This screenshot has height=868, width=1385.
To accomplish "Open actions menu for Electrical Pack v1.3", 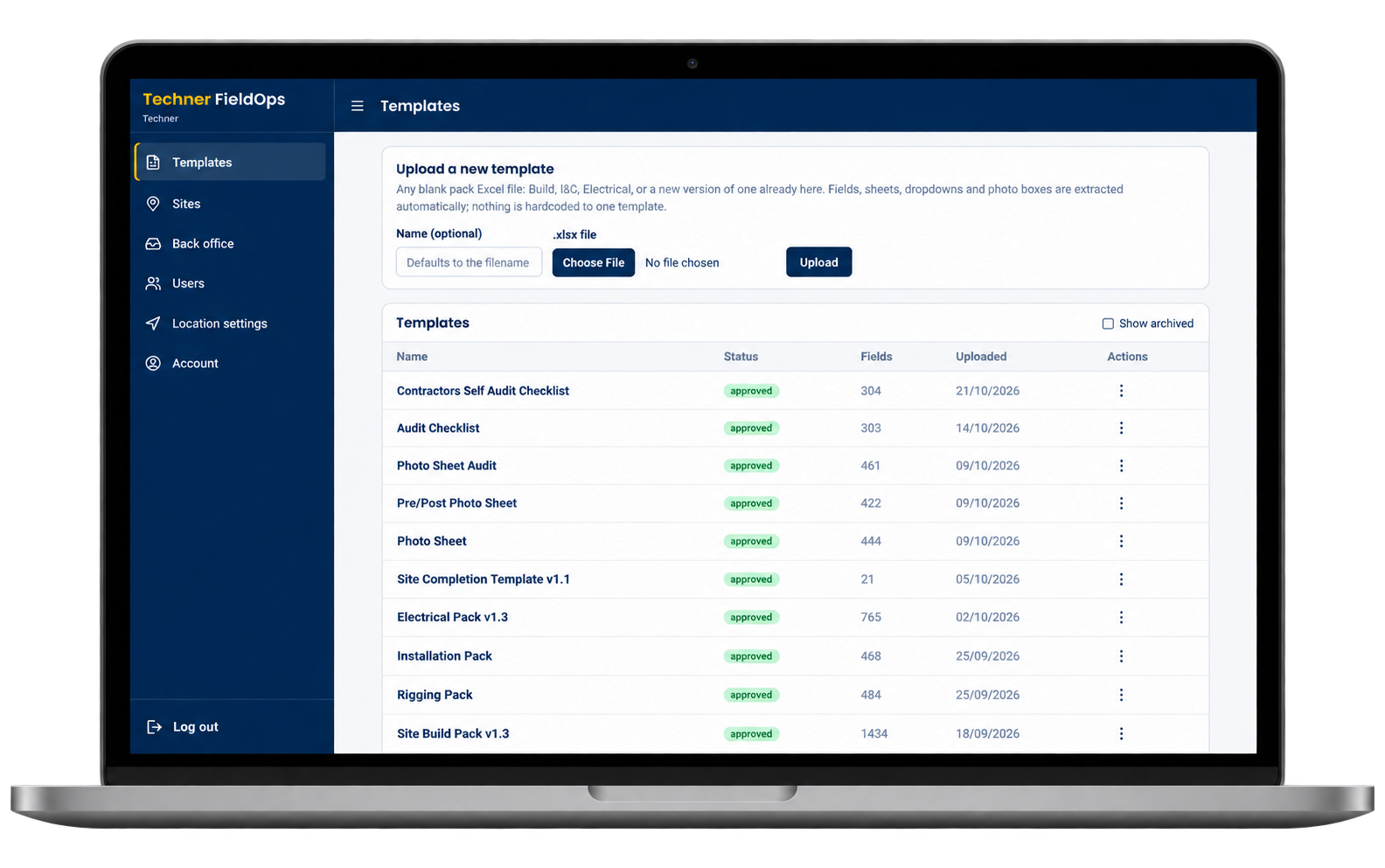I will click(1121, 617).
